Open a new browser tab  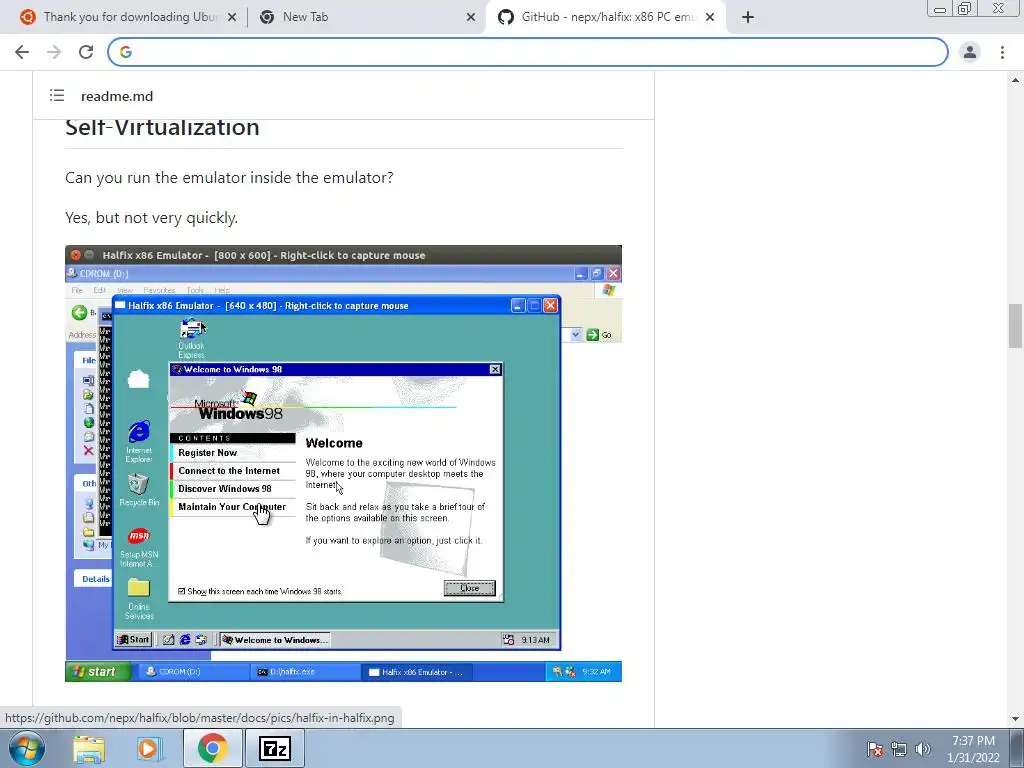tap(748, 18)
